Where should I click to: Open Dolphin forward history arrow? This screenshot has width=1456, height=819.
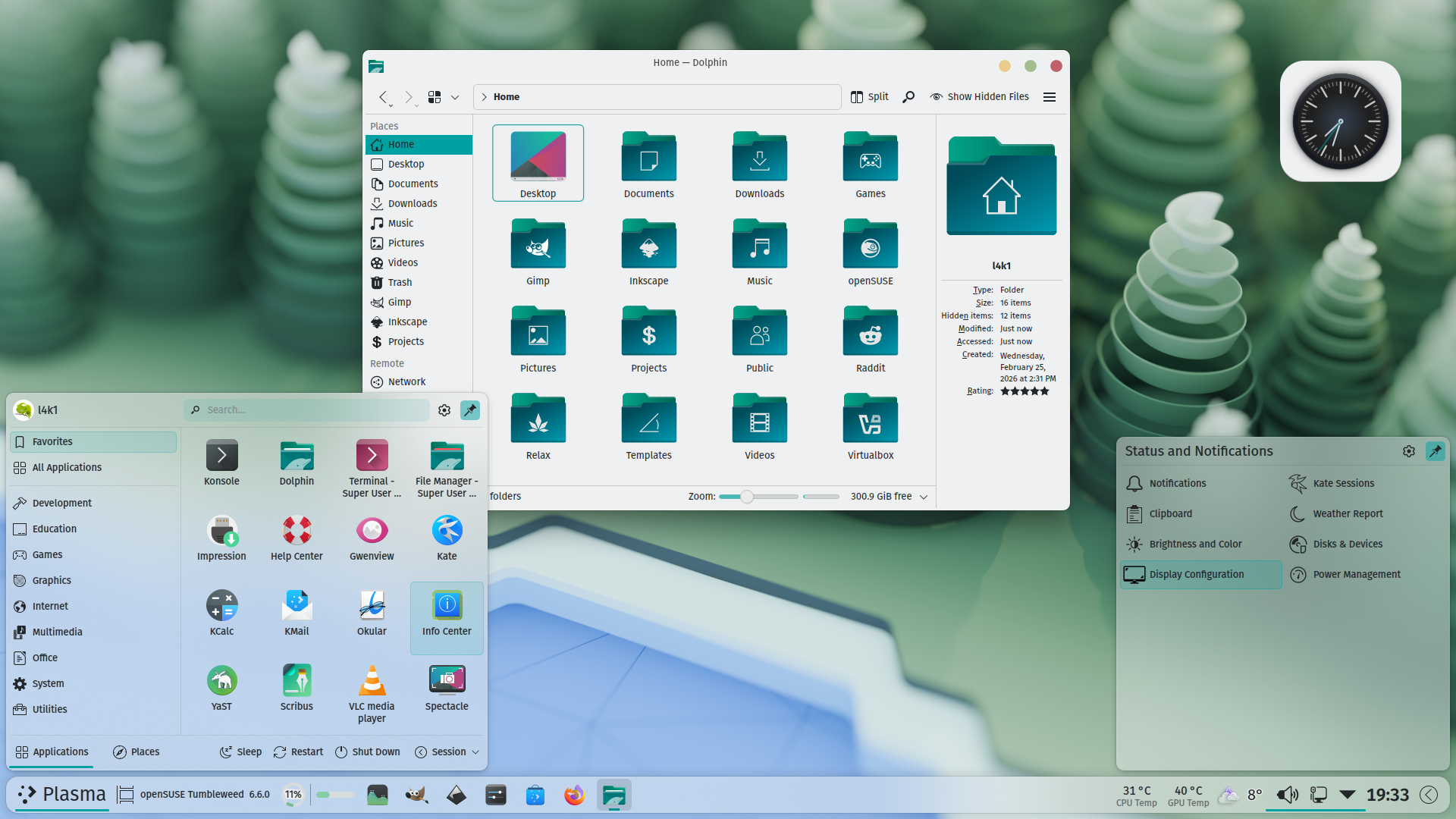coord(409,97)
